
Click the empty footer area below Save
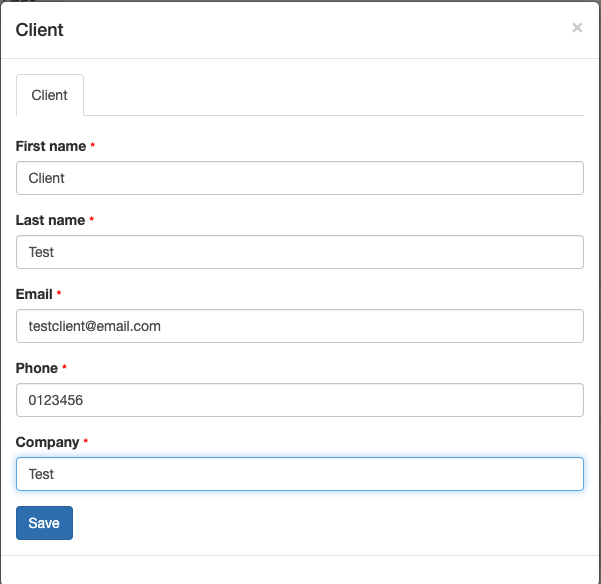tap(300, 569)
